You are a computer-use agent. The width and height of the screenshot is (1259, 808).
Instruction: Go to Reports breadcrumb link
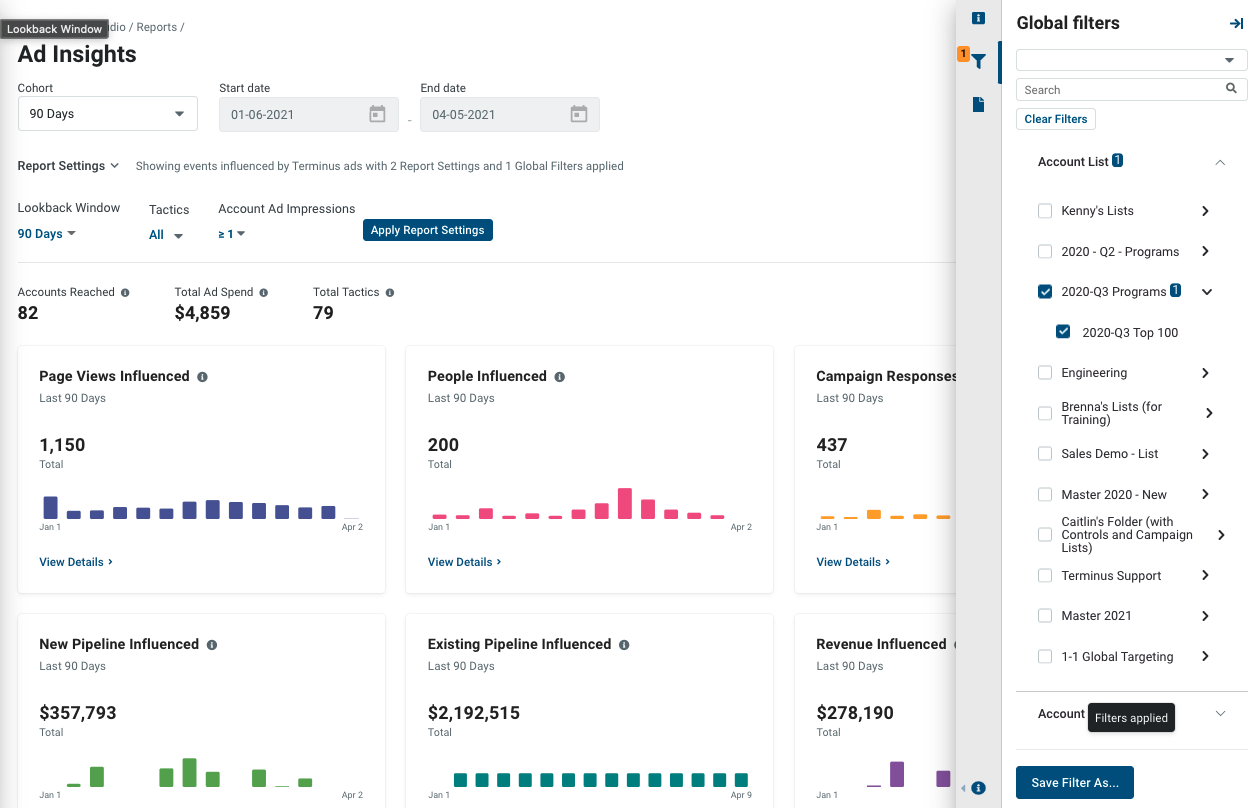pos(157,27)
